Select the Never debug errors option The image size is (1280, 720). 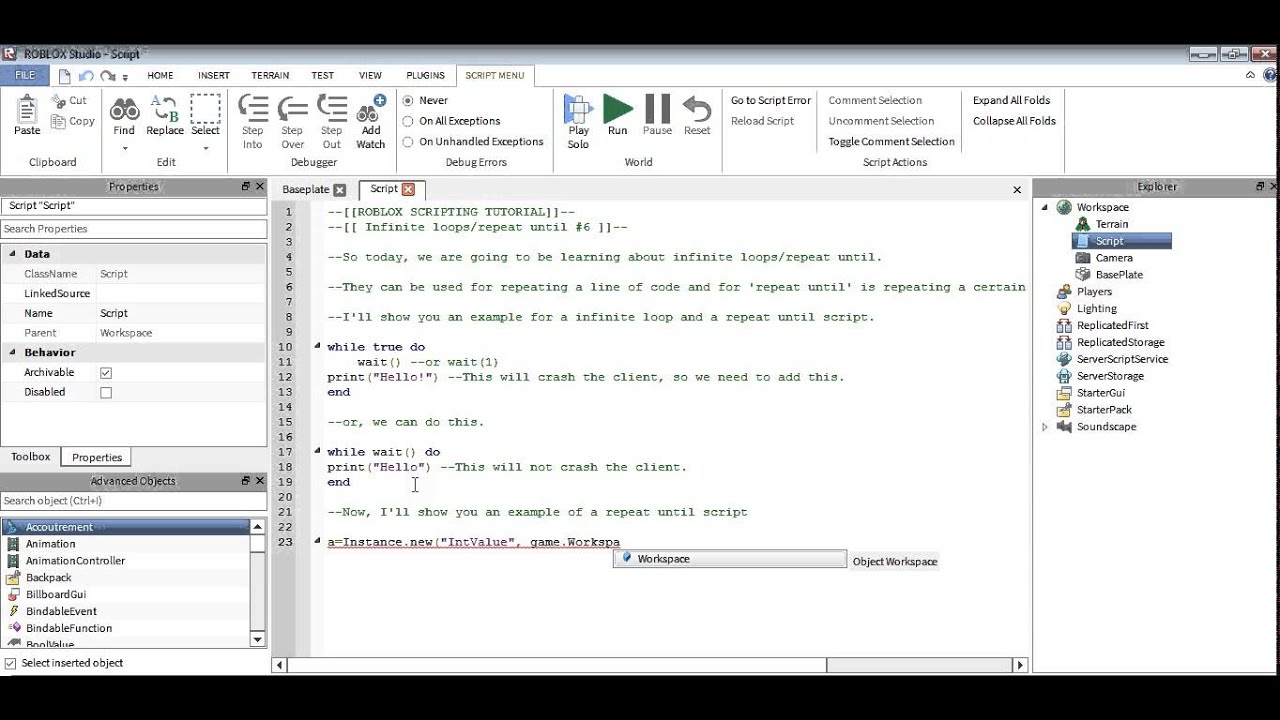408,101
